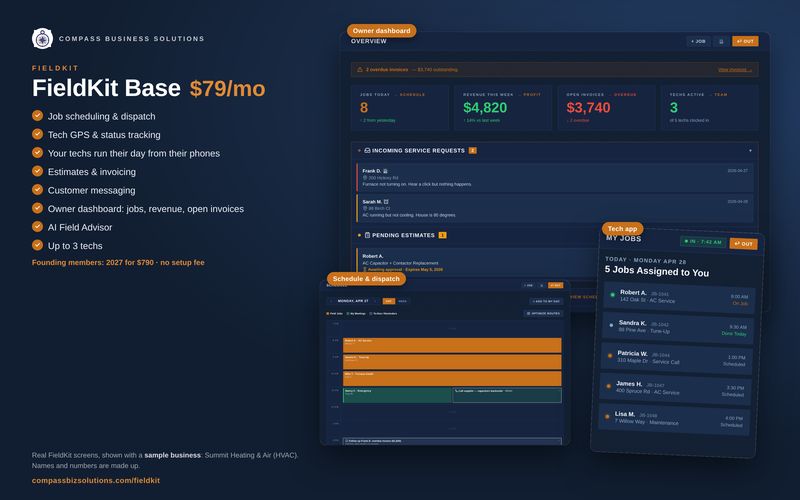Open compassbizsolutions.com/fieldkit link
This screenshot has width=800, height=500.
(x=96, y=480)
